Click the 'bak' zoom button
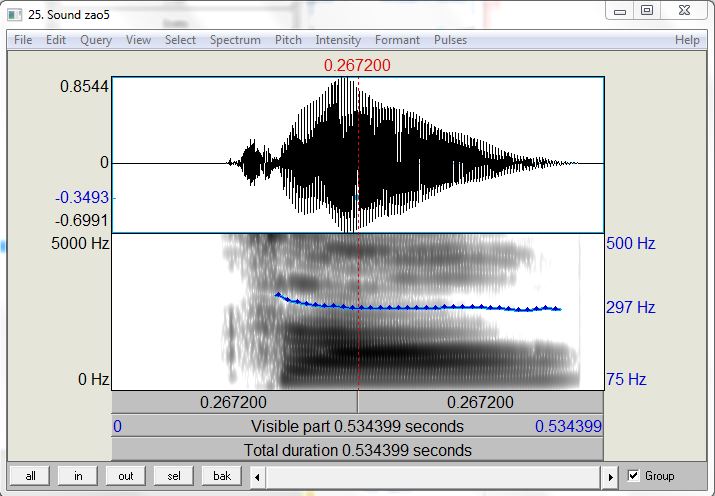This screenshot has width=715, height=496. [x=222, y=476]
